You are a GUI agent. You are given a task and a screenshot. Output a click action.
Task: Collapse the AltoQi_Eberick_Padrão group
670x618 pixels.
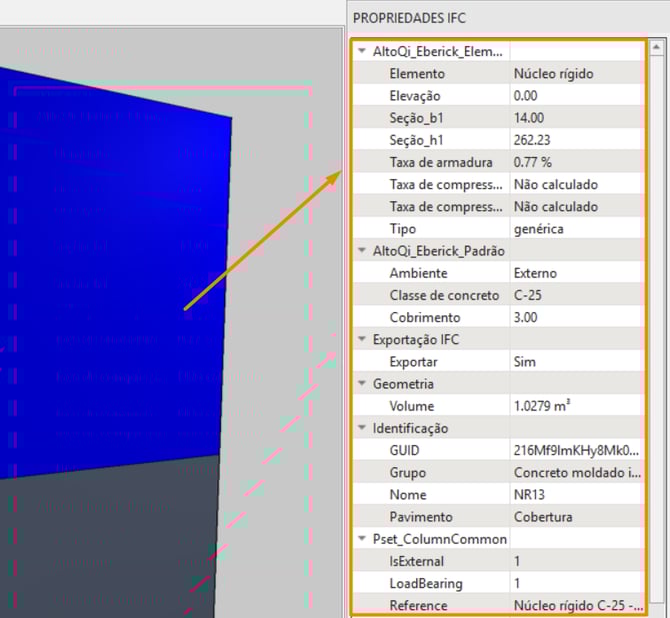coord(362,251)
